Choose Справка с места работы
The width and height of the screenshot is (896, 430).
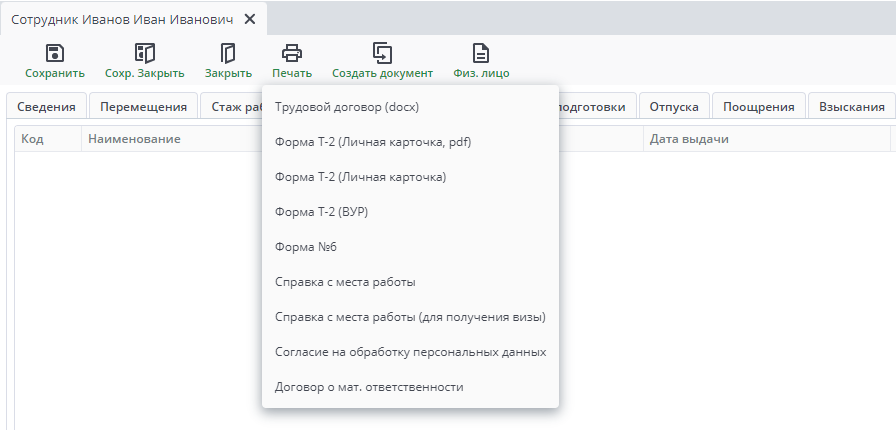click(345, 282)
